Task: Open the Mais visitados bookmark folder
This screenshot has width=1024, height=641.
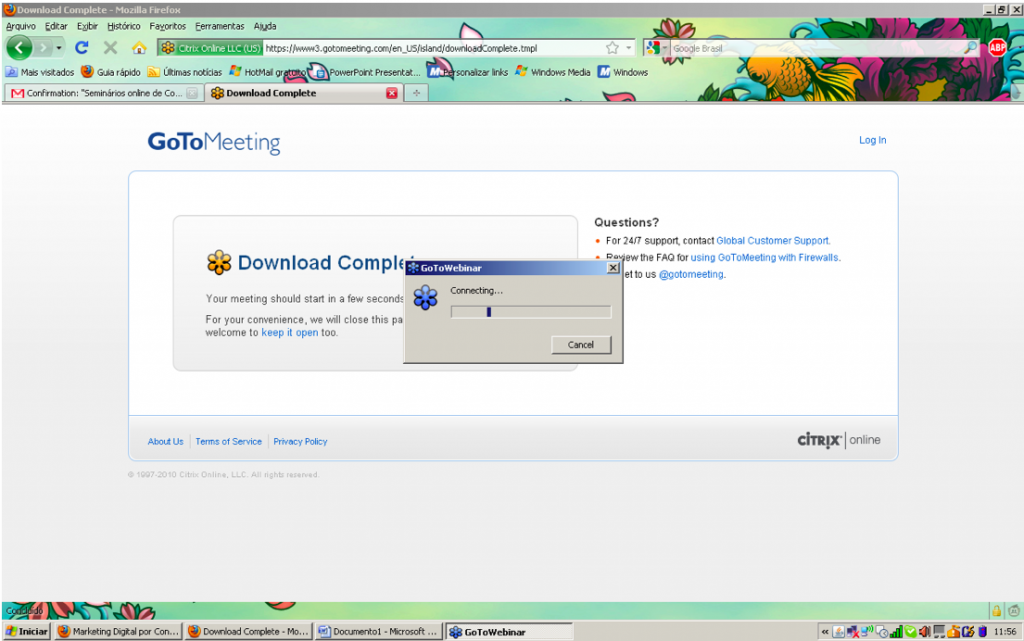Action: click(x=40, y=72)
